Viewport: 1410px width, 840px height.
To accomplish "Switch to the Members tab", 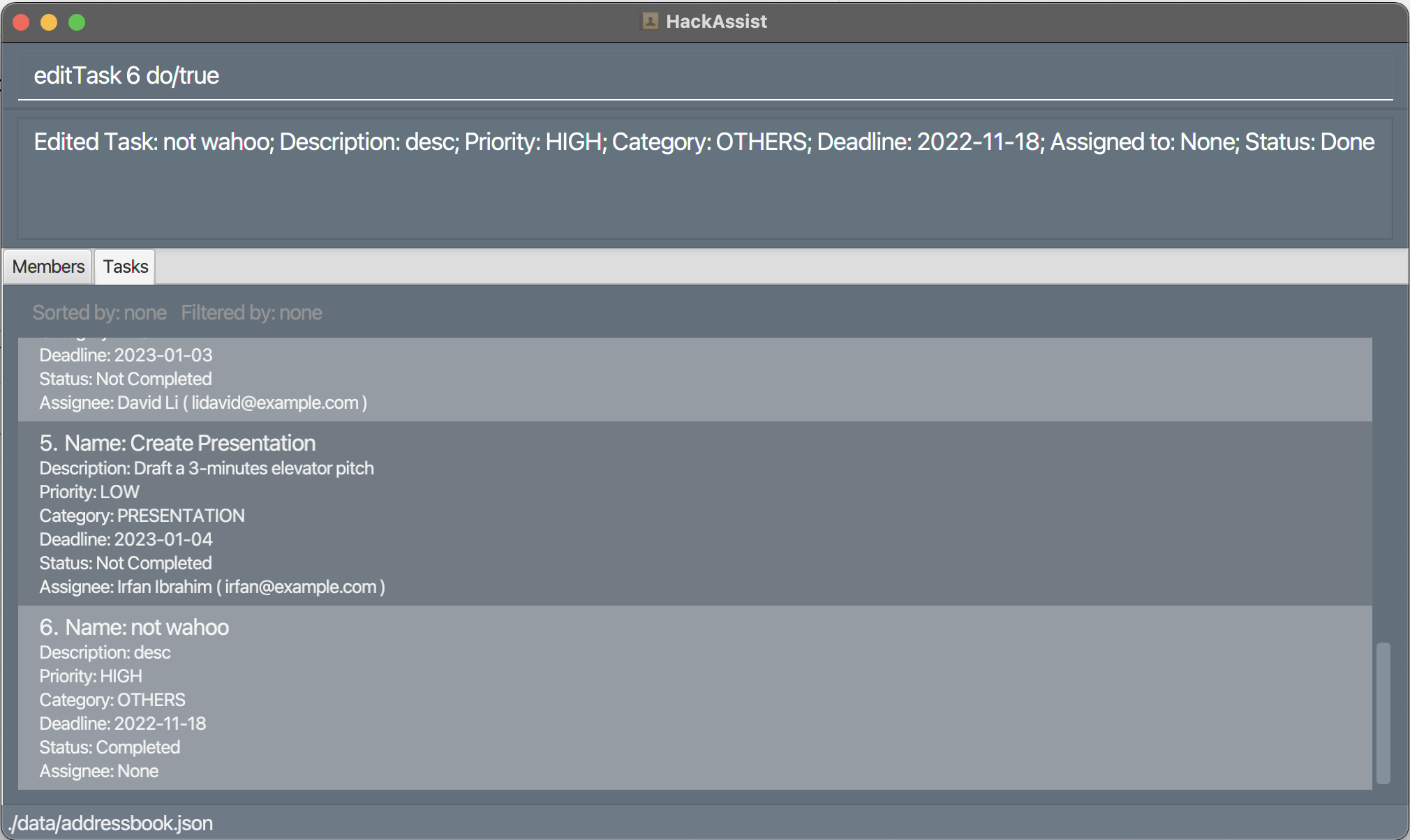I will coord(48,267).
